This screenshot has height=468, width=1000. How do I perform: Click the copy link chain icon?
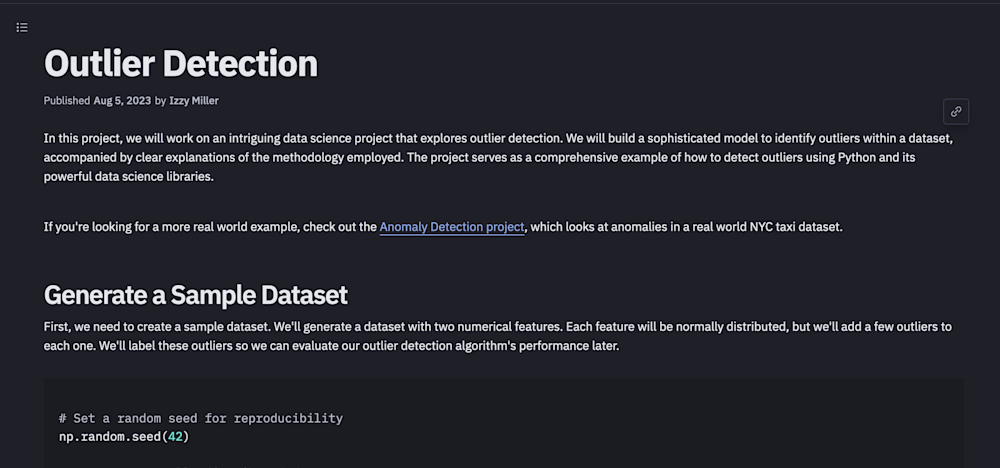(x=956, y=111)
